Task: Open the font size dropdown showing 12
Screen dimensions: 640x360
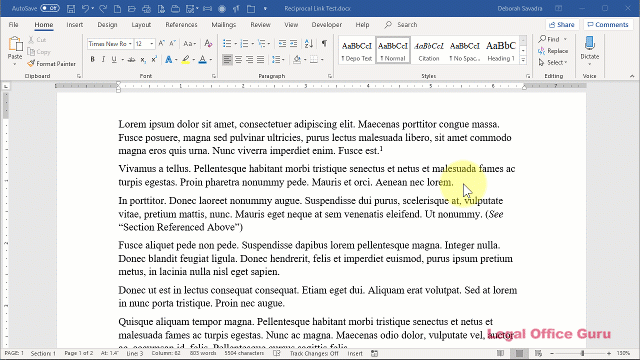Action: point(152,44)
